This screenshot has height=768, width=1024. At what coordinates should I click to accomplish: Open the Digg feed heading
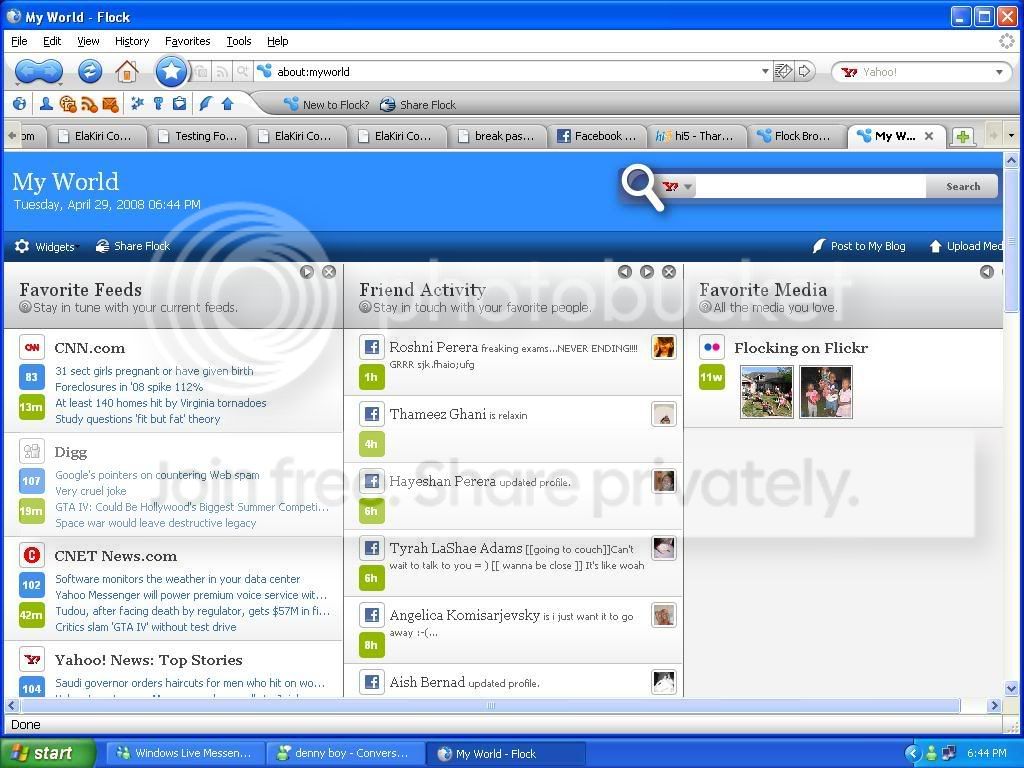[71, 453]
